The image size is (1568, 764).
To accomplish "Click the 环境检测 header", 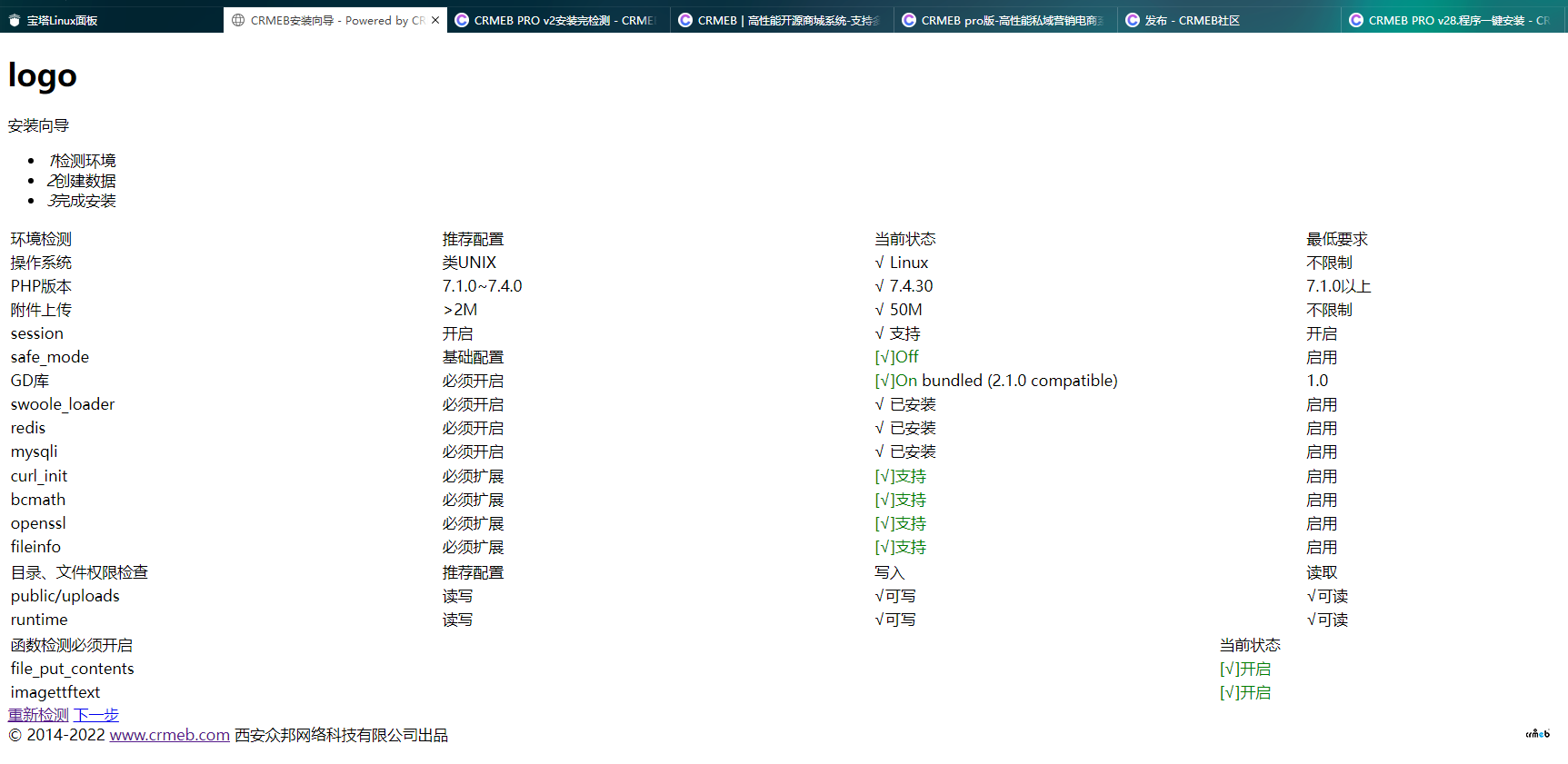I will 41,239.
